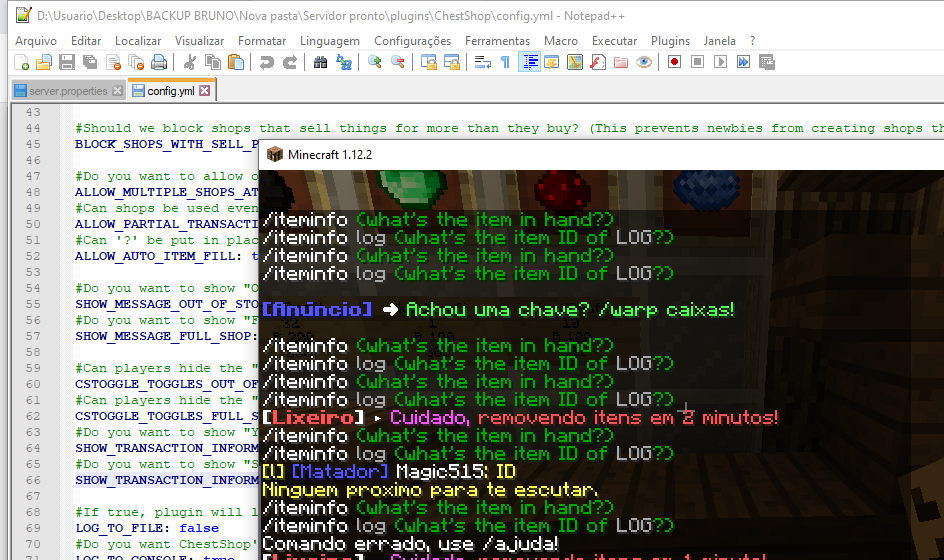Open the ? help menu
This screenshot has height=560, width=944.
click(x=753, y=40)
